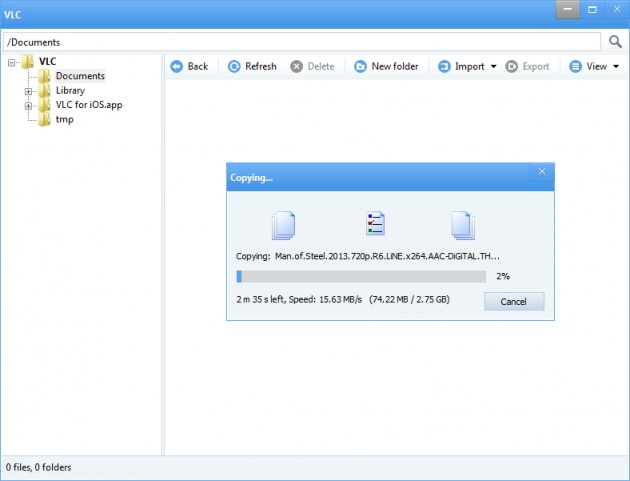Click the search magnifier icon
This screenshot has height=481, width=630.
pos(615,41)
